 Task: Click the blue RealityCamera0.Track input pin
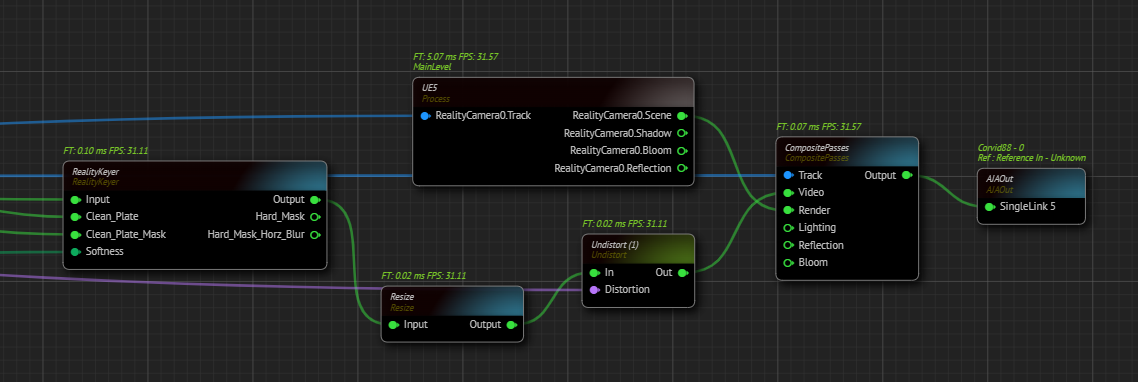[x=425, y=115]
